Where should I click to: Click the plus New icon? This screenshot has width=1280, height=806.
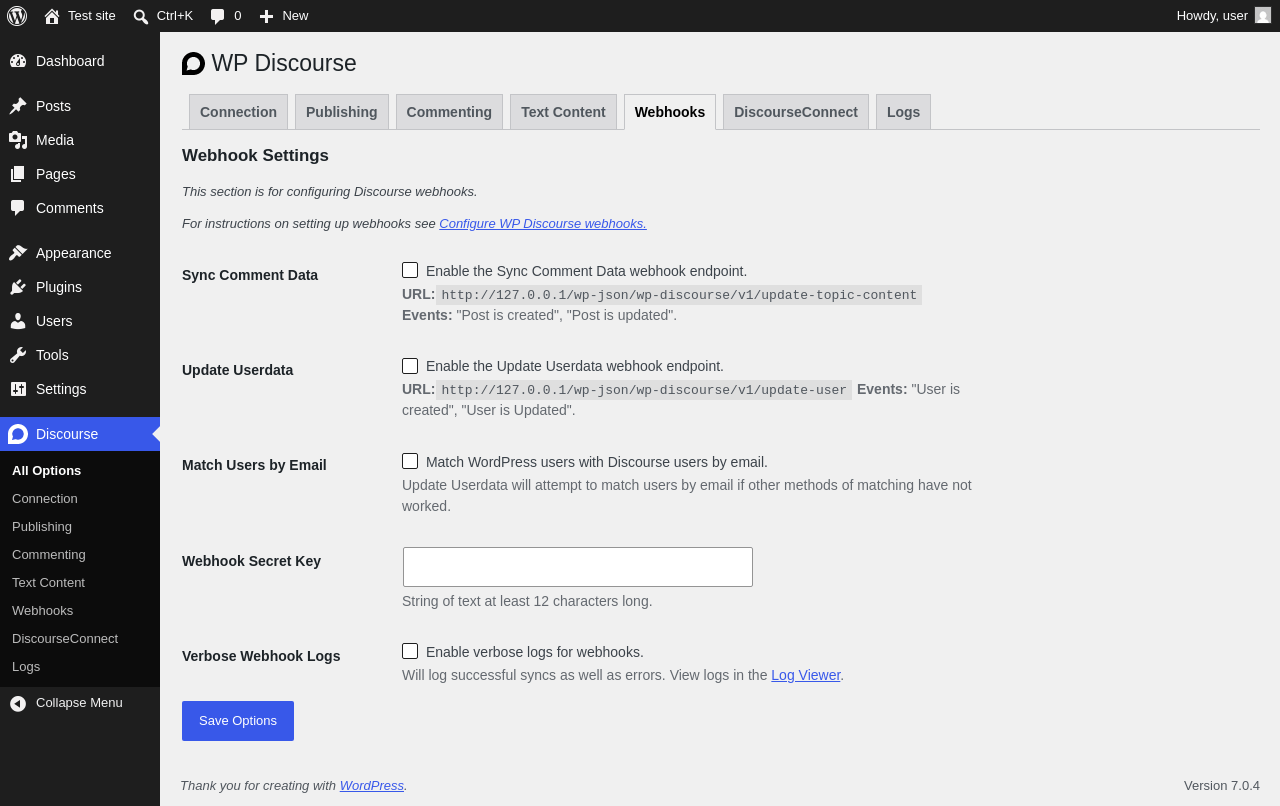[x=266, y=16]
